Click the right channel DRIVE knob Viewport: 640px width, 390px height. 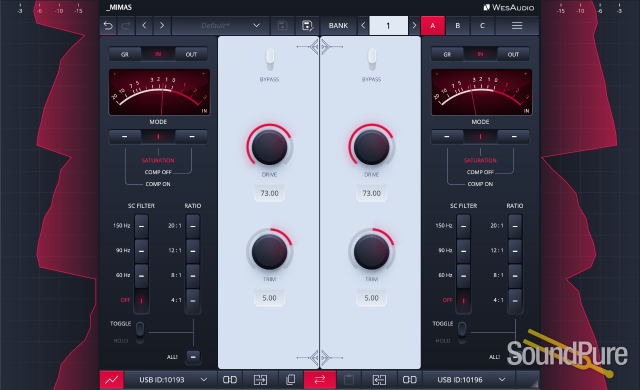(371, 146)
